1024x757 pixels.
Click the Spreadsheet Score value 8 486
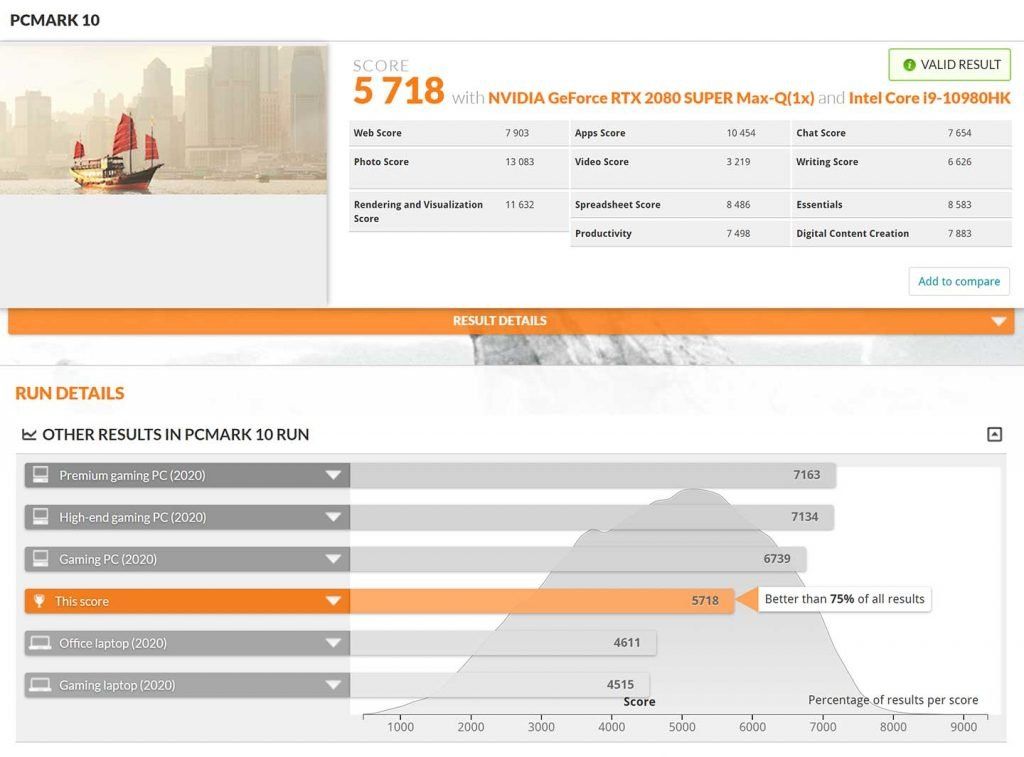(738, 204)
